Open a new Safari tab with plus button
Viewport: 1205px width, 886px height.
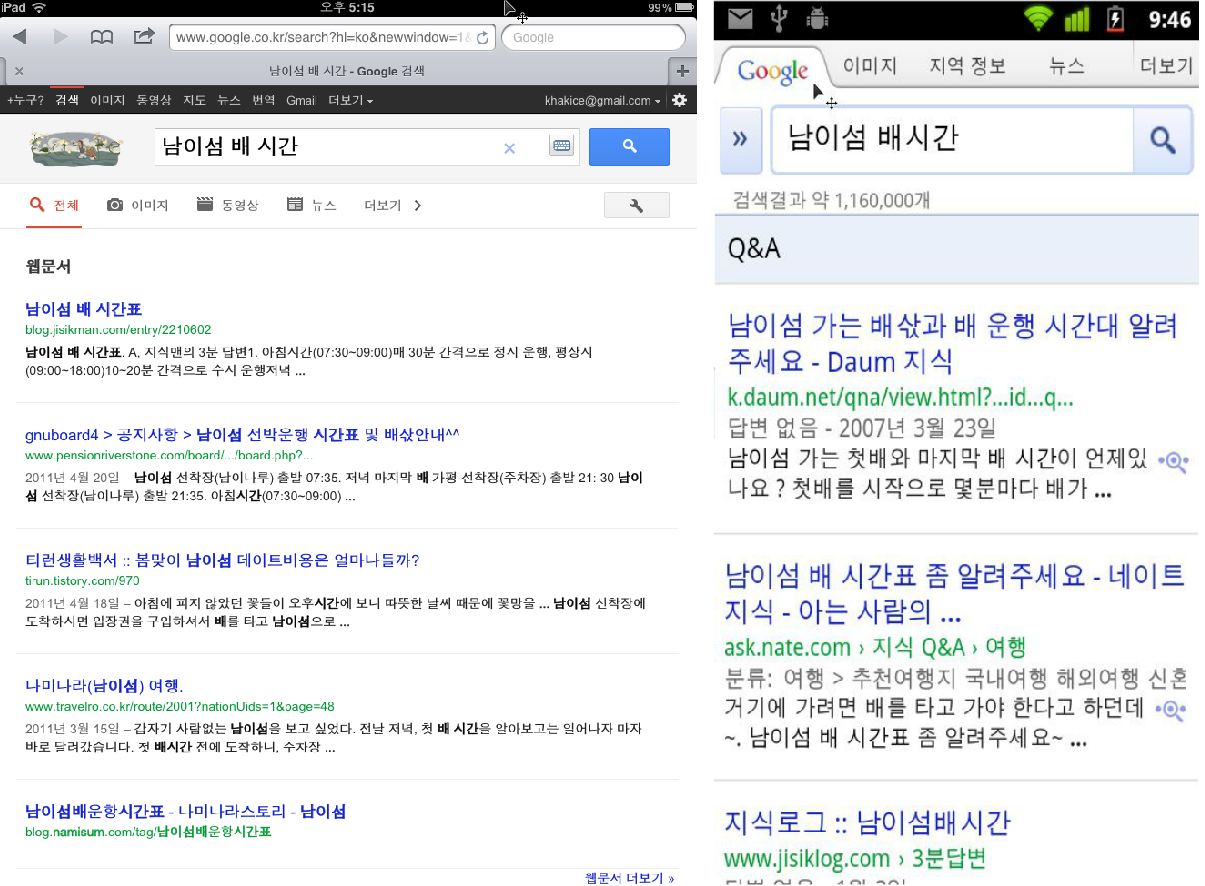pyautogui.click(x=683, y=71)
